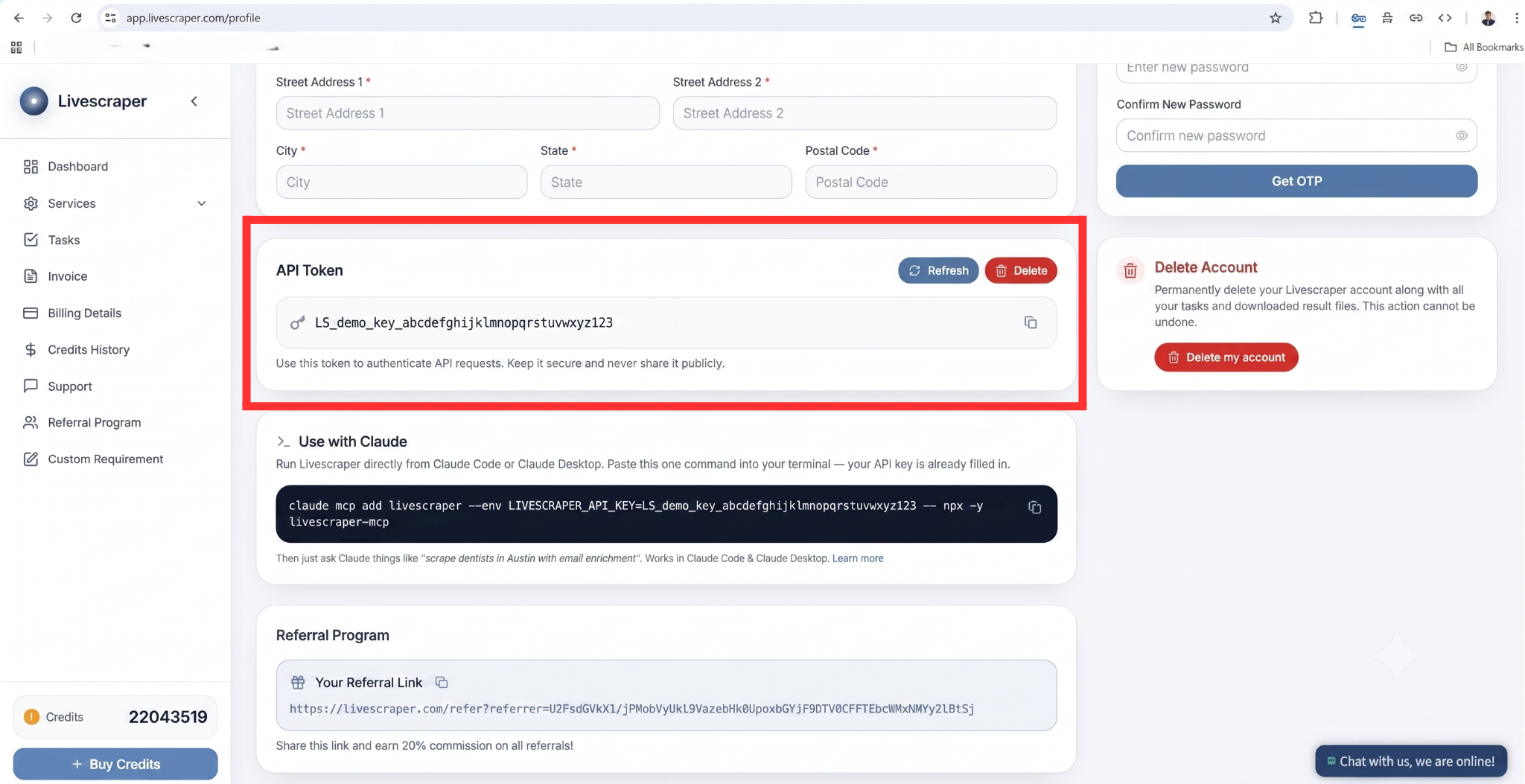Open the Chat with us widget
The width and height of the screenshot is (1525, 784).
(1411, 761)
